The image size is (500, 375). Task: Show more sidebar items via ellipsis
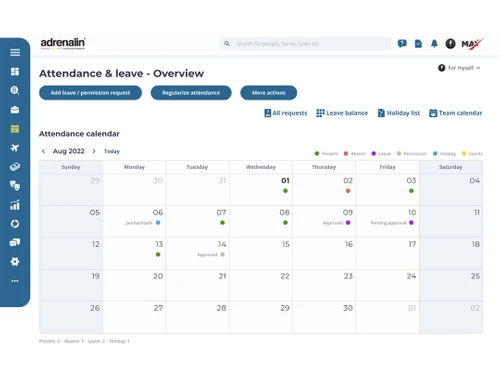click(15, 281)
